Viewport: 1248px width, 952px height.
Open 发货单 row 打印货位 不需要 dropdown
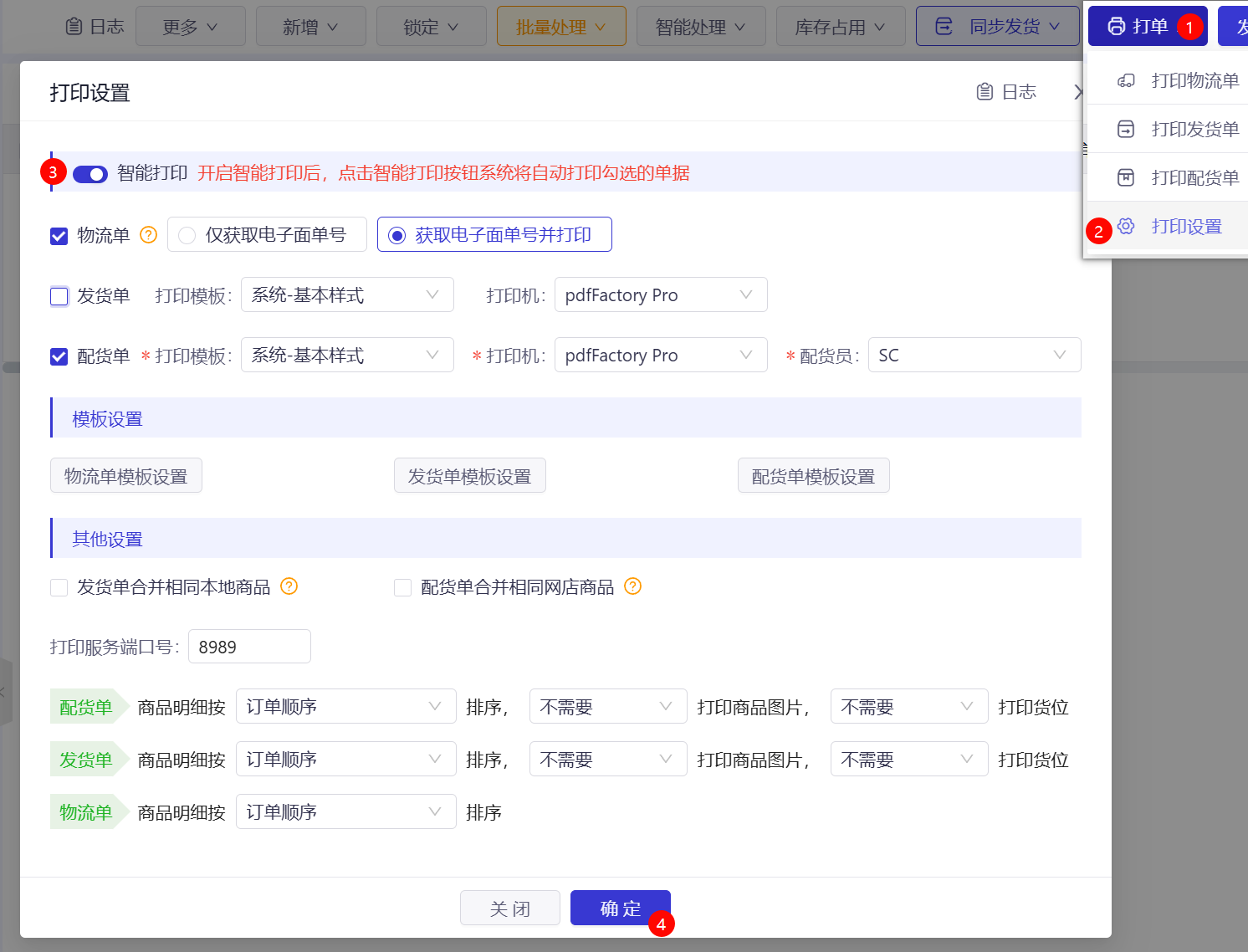909,759
